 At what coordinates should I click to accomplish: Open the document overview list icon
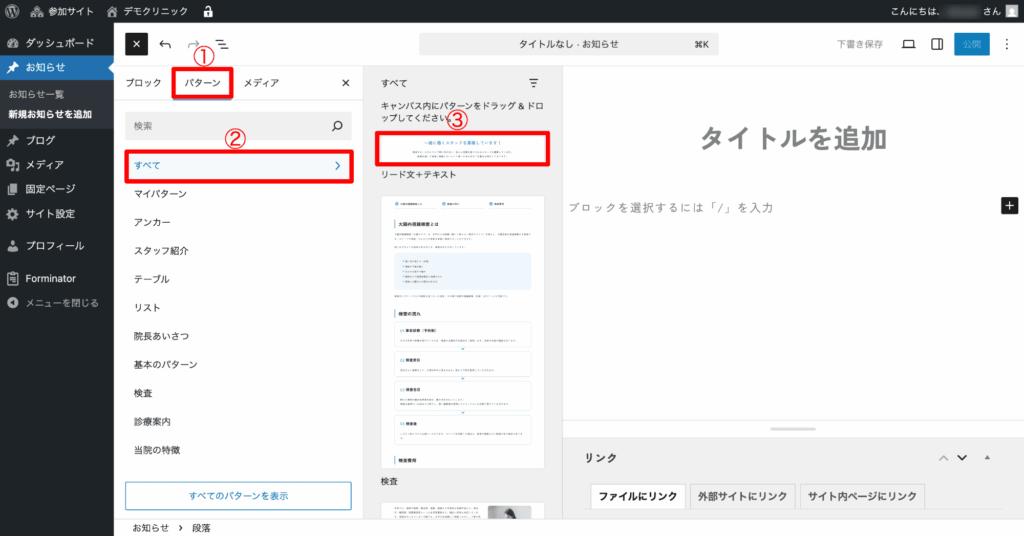[x=221, y=45]
